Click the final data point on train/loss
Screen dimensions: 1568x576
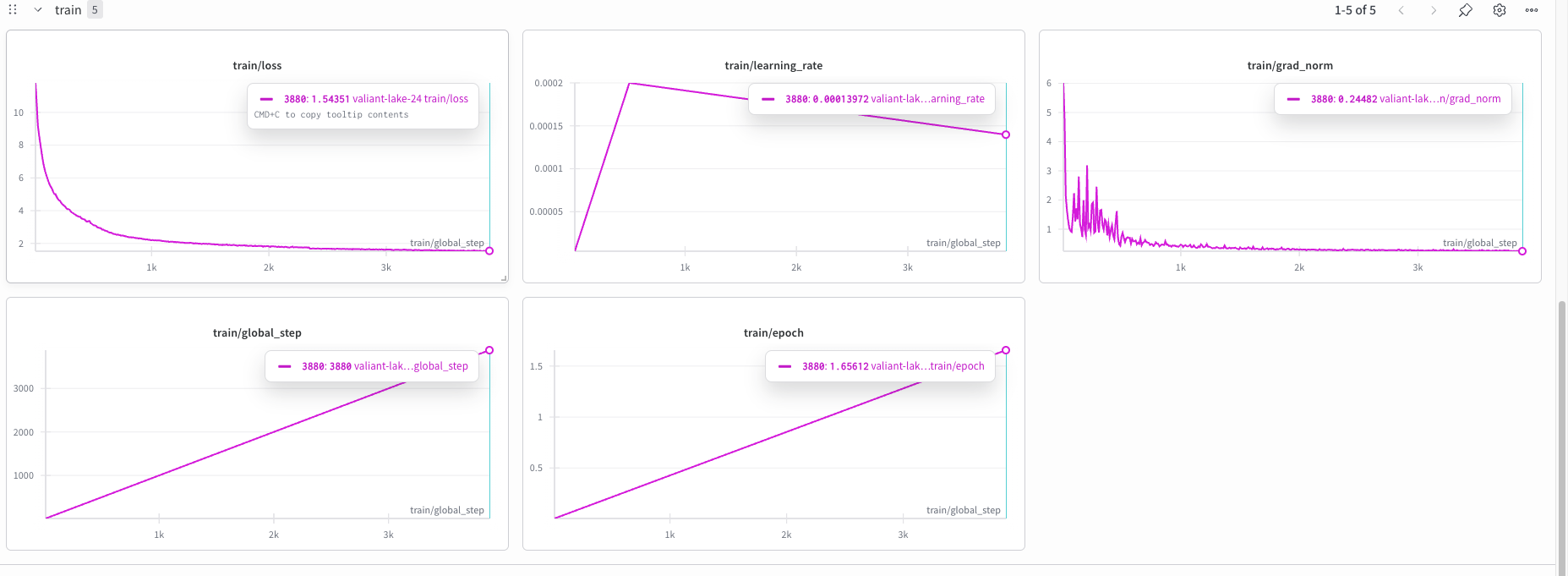[489, 250]
